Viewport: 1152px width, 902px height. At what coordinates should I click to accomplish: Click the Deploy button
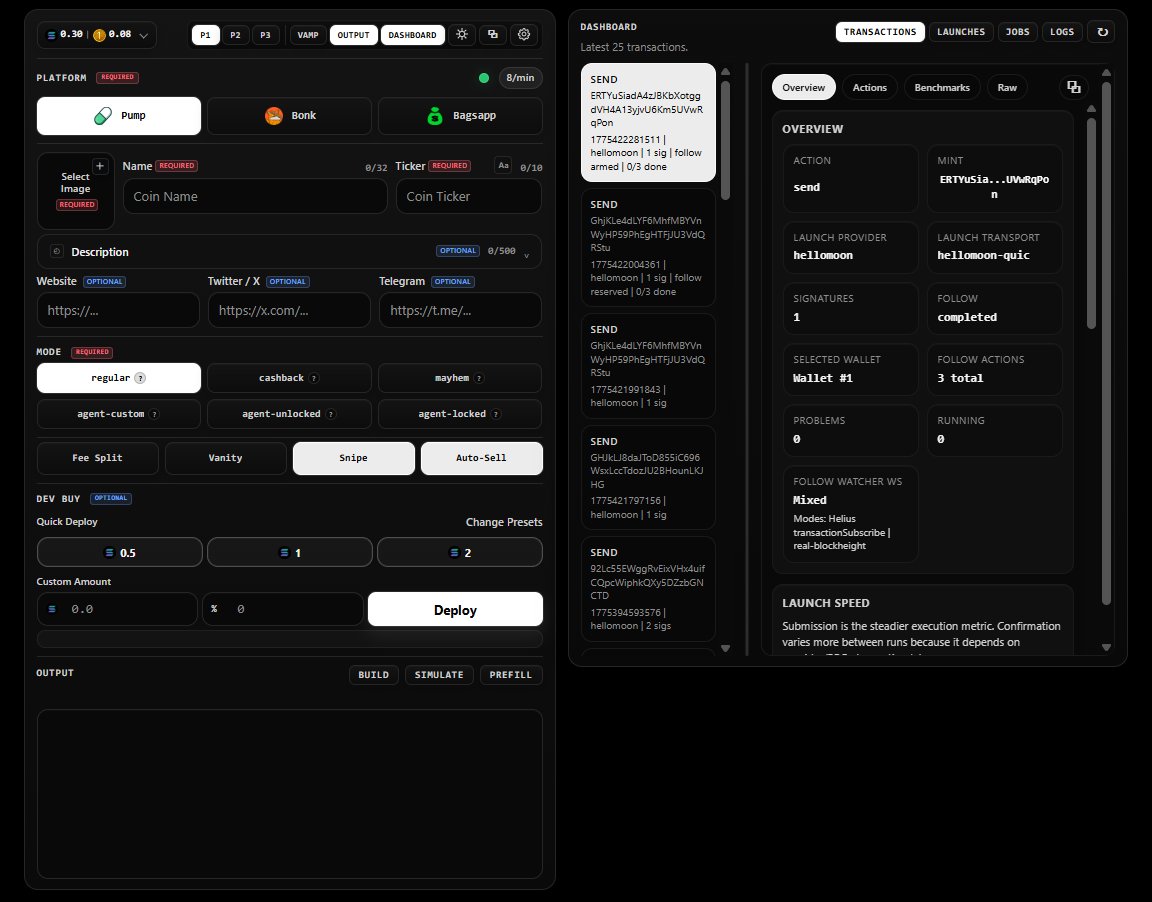[456, 610]
